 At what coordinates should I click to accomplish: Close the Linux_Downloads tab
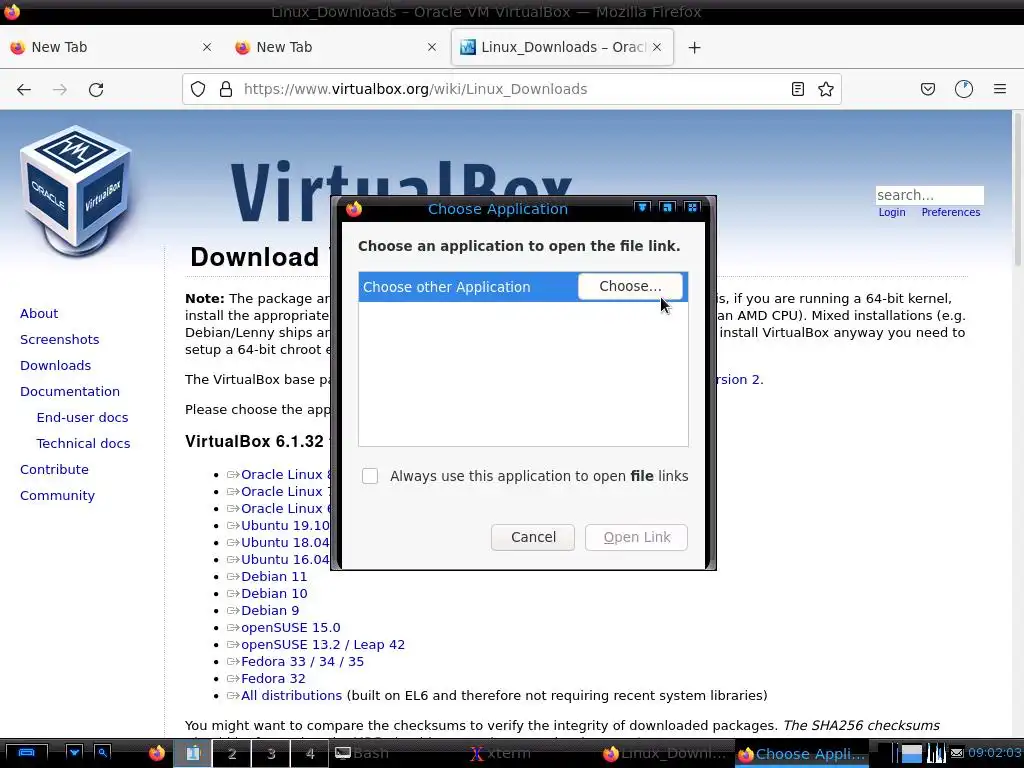coord(657,47)
